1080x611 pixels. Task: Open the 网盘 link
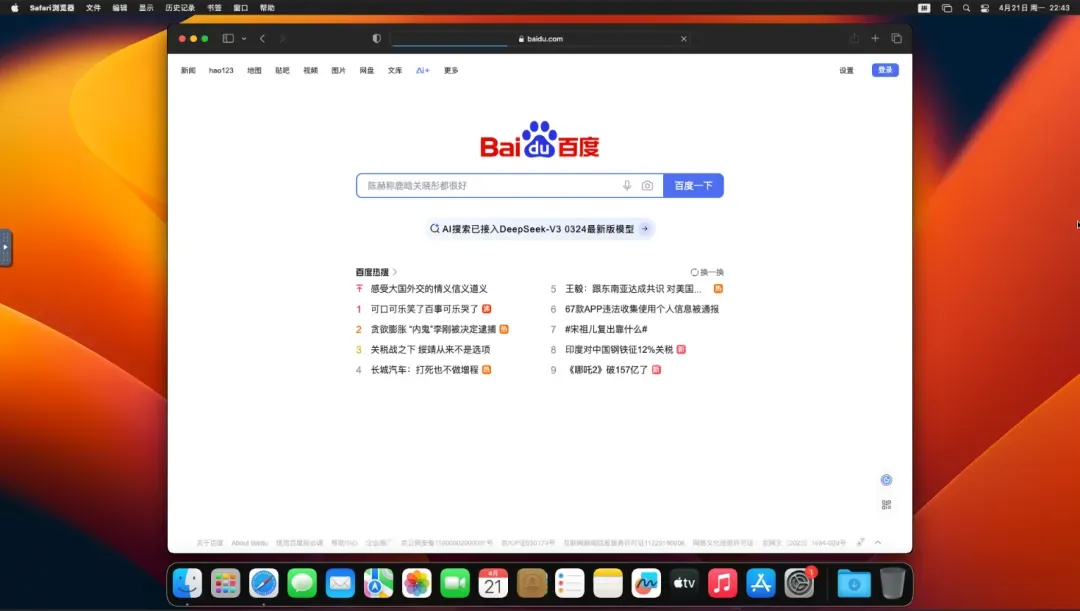click(x=366, y=70)
